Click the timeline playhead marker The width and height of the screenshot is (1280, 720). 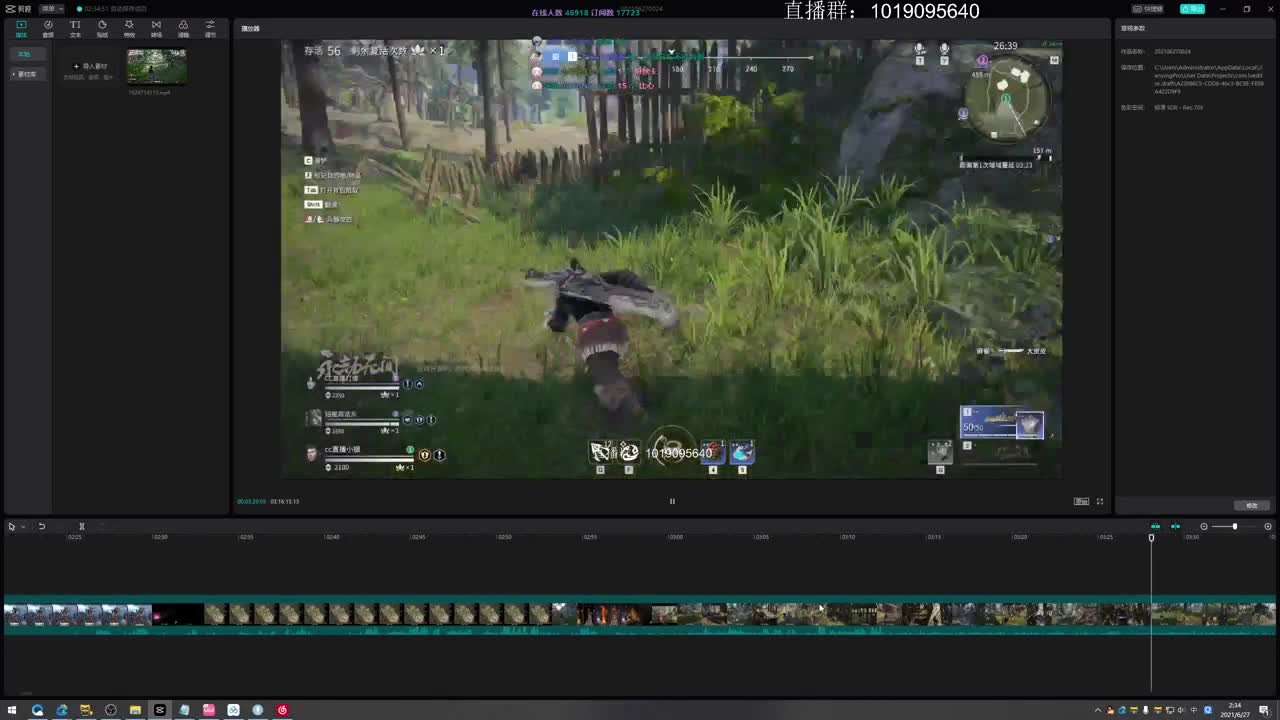(x=1151, y=538)
